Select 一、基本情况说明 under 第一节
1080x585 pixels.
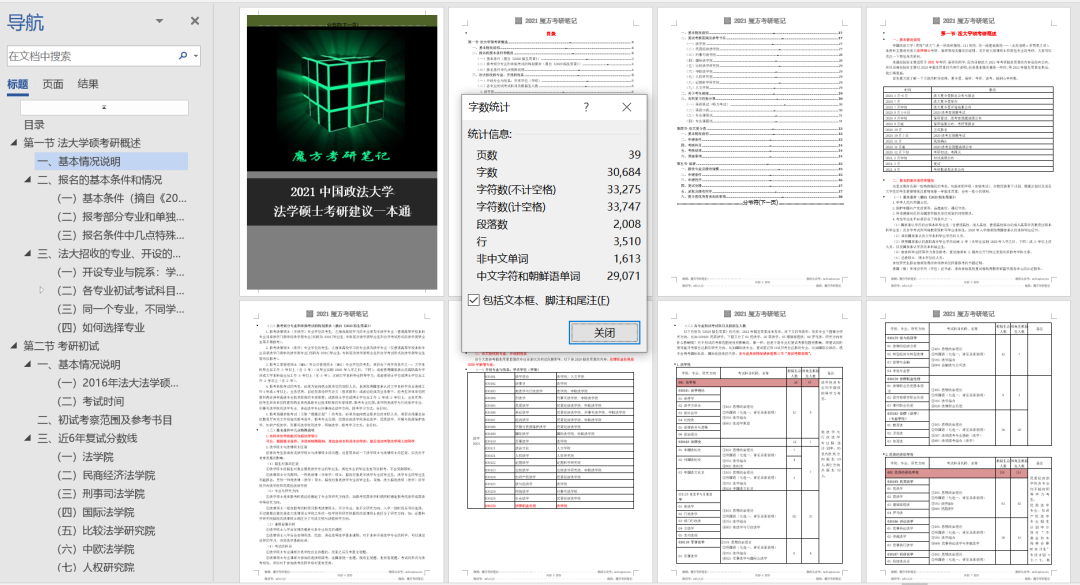[x=79, y=161]
